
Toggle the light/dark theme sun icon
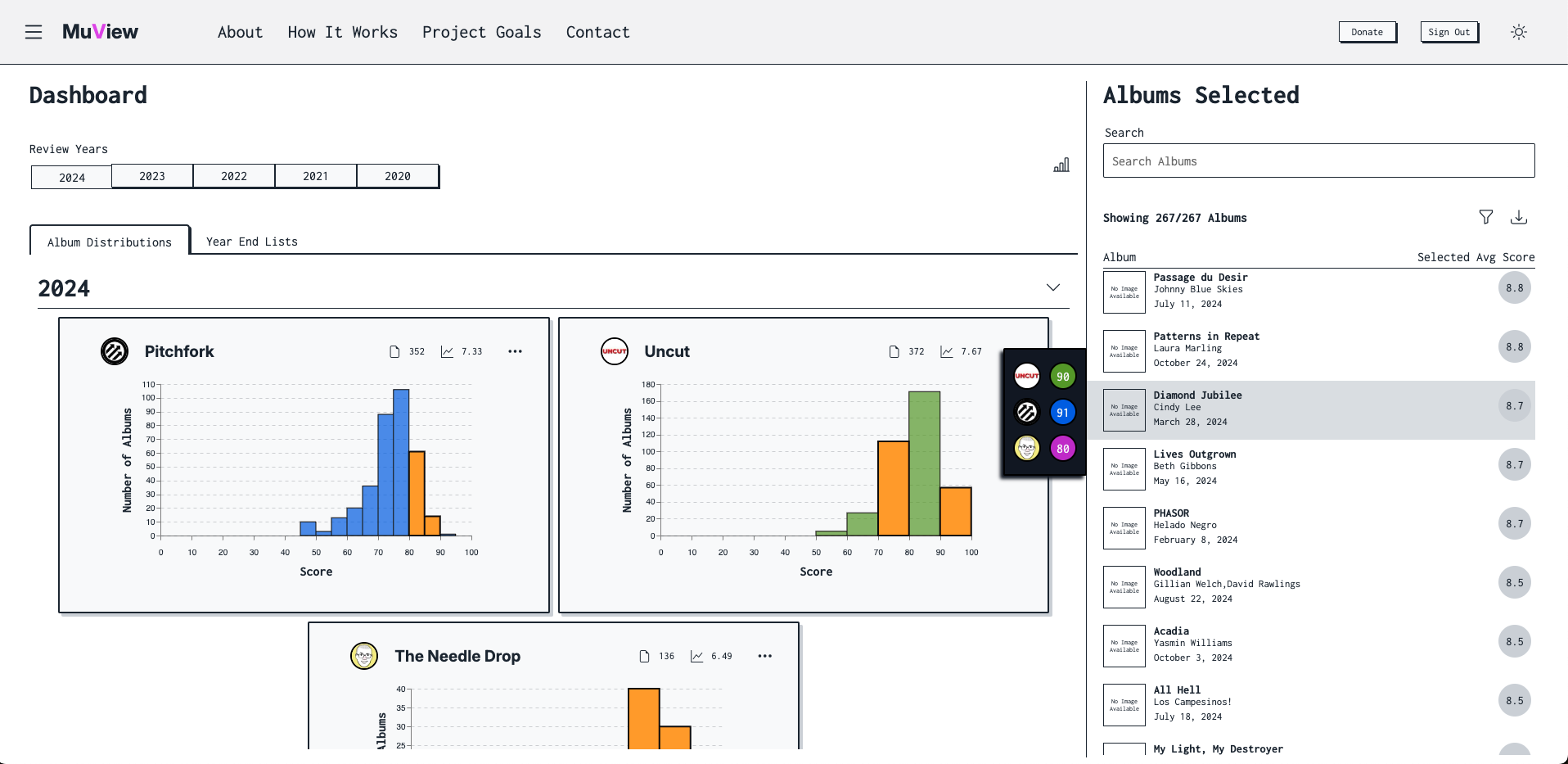(x=1518, y=32)
